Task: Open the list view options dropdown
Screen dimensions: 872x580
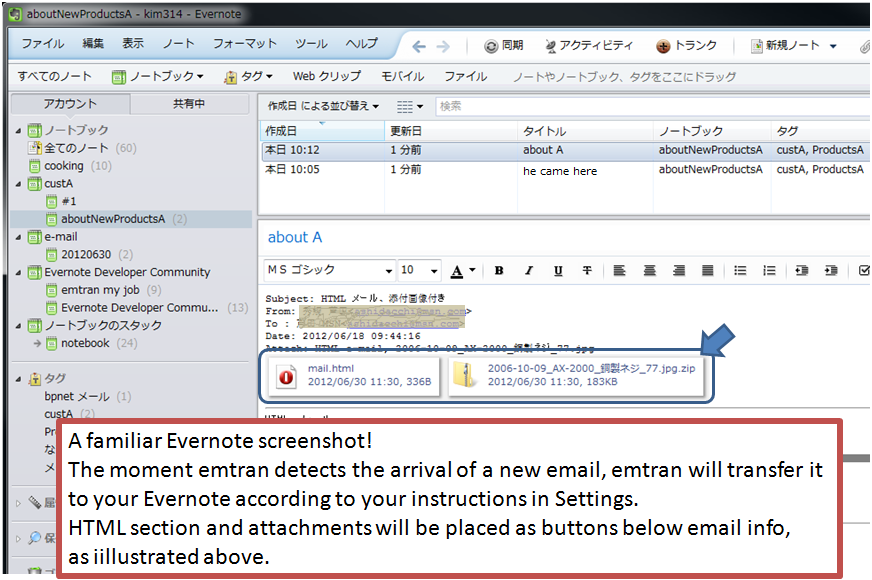Action: click(x=410, y=106)
